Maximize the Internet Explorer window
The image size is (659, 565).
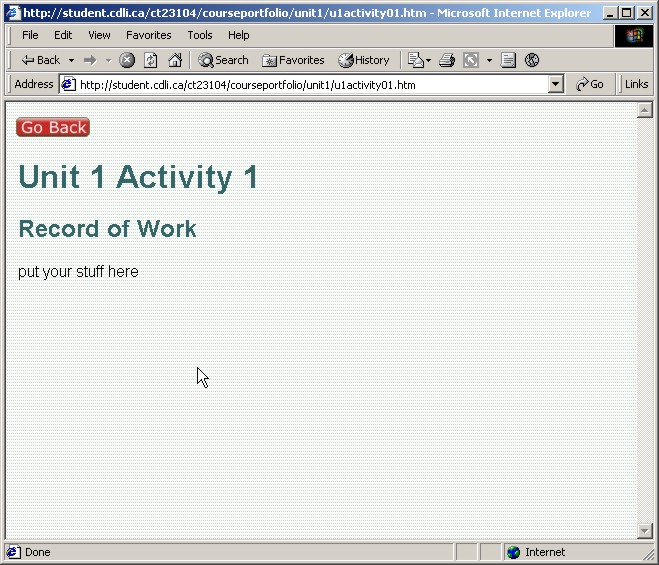click(626, 13)
